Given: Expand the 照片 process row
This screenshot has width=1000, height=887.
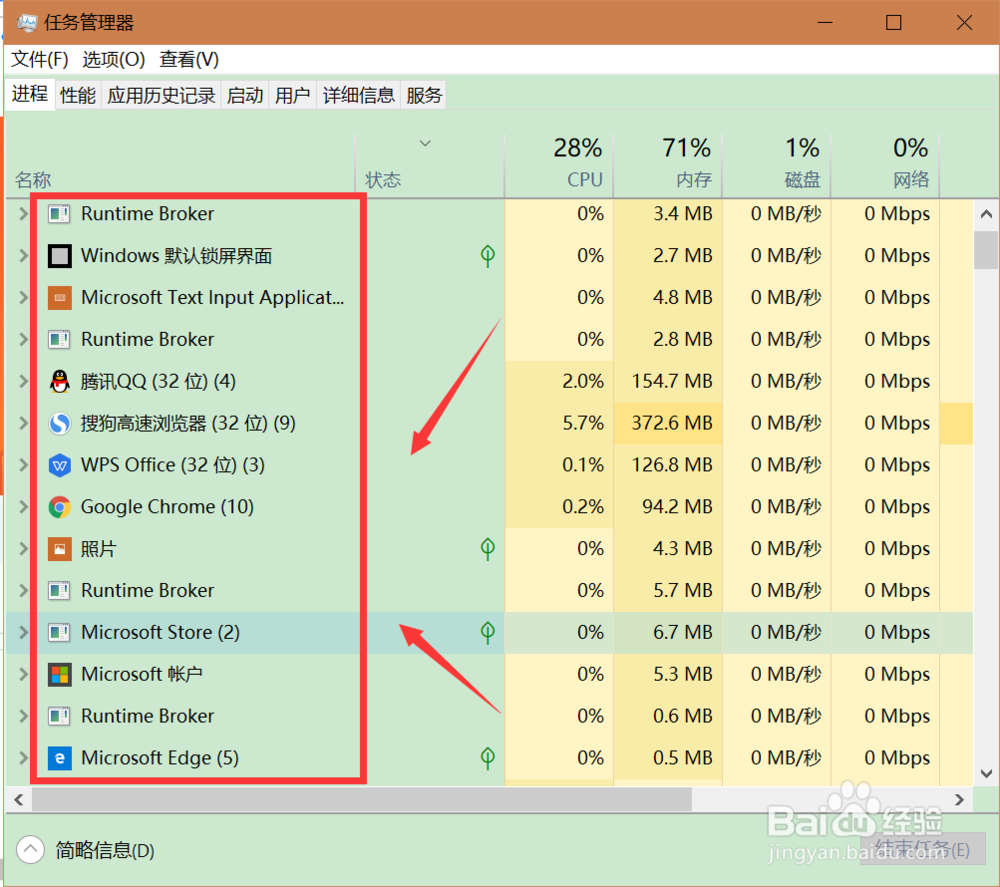Looking at the screenshot, I should point(24,549).
